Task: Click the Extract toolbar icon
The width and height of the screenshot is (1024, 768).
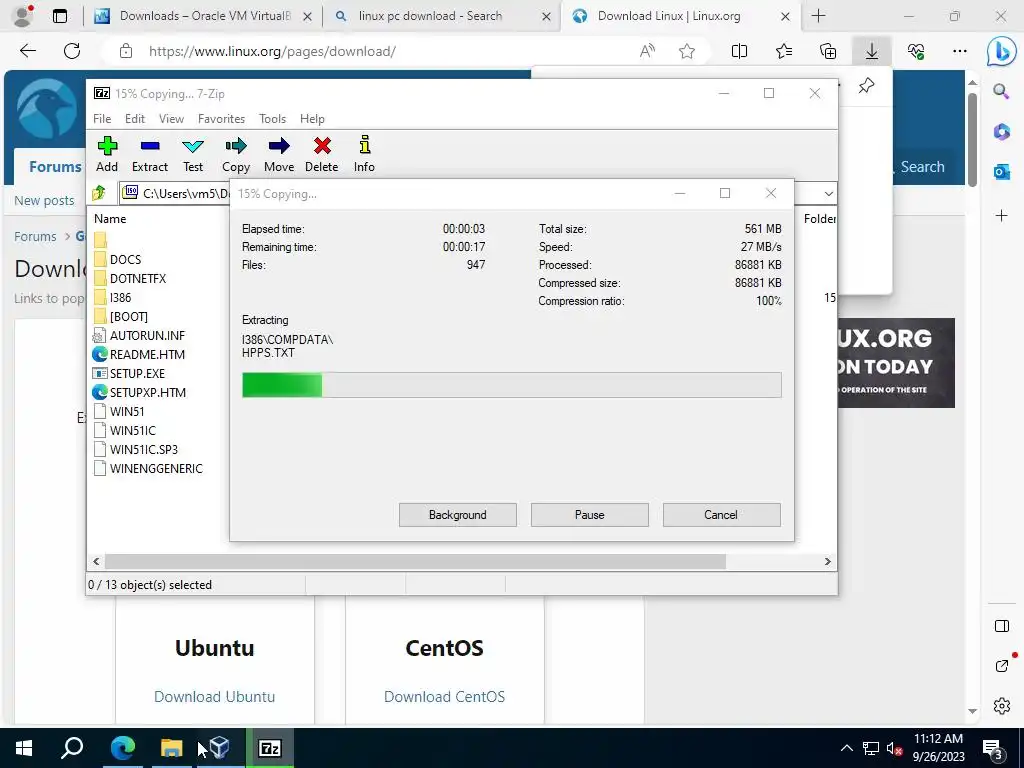Action: point(150,154)
